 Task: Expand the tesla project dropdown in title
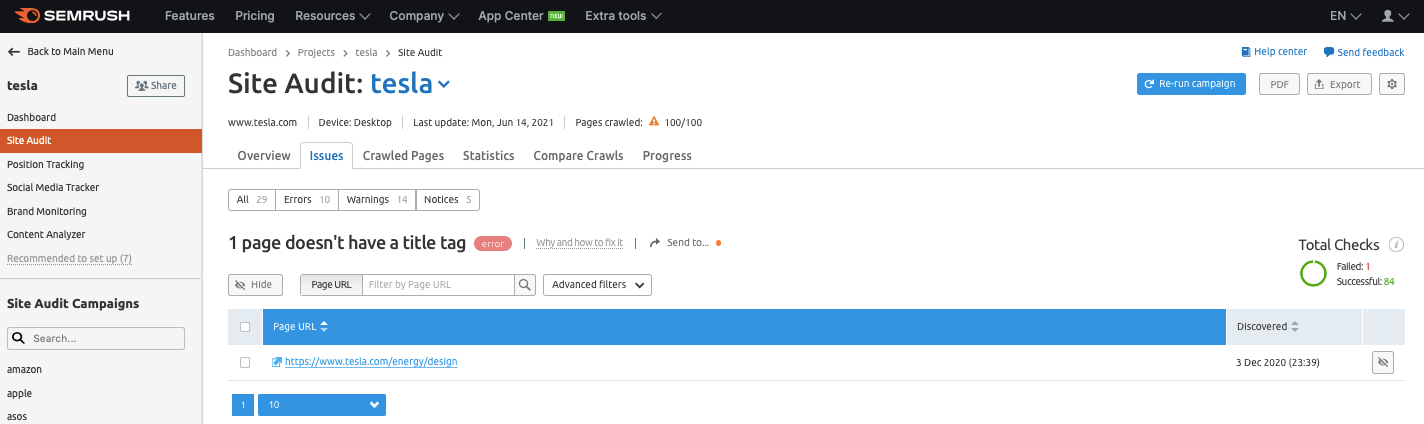(444, 85)
